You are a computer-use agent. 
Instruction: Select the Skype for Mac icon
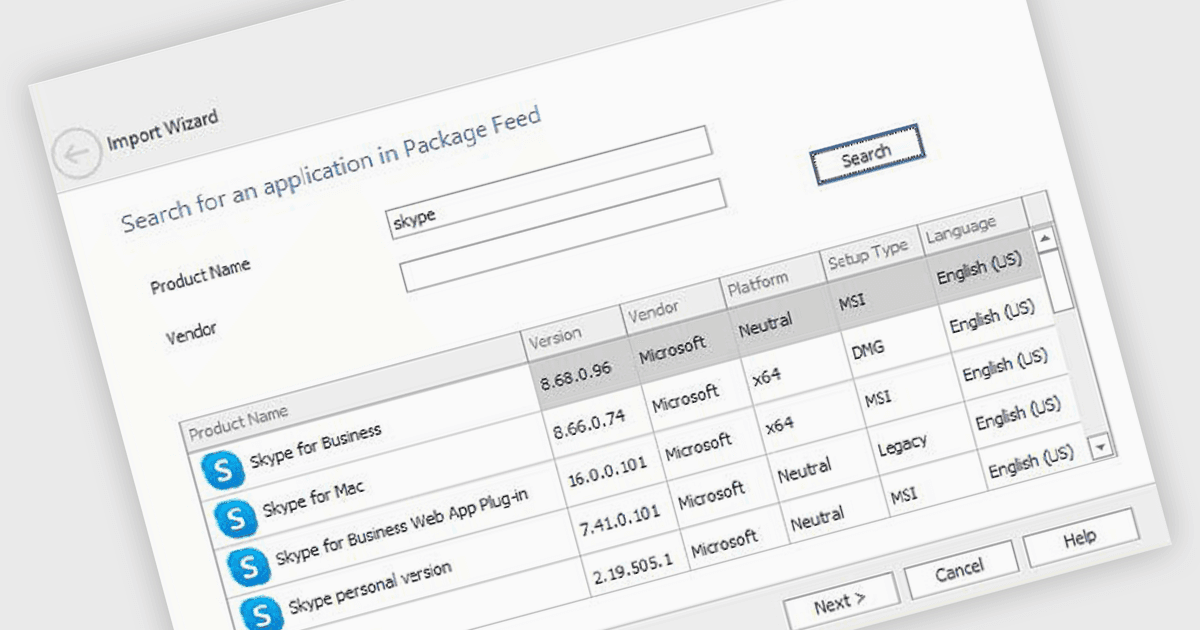tap(236, 520)
